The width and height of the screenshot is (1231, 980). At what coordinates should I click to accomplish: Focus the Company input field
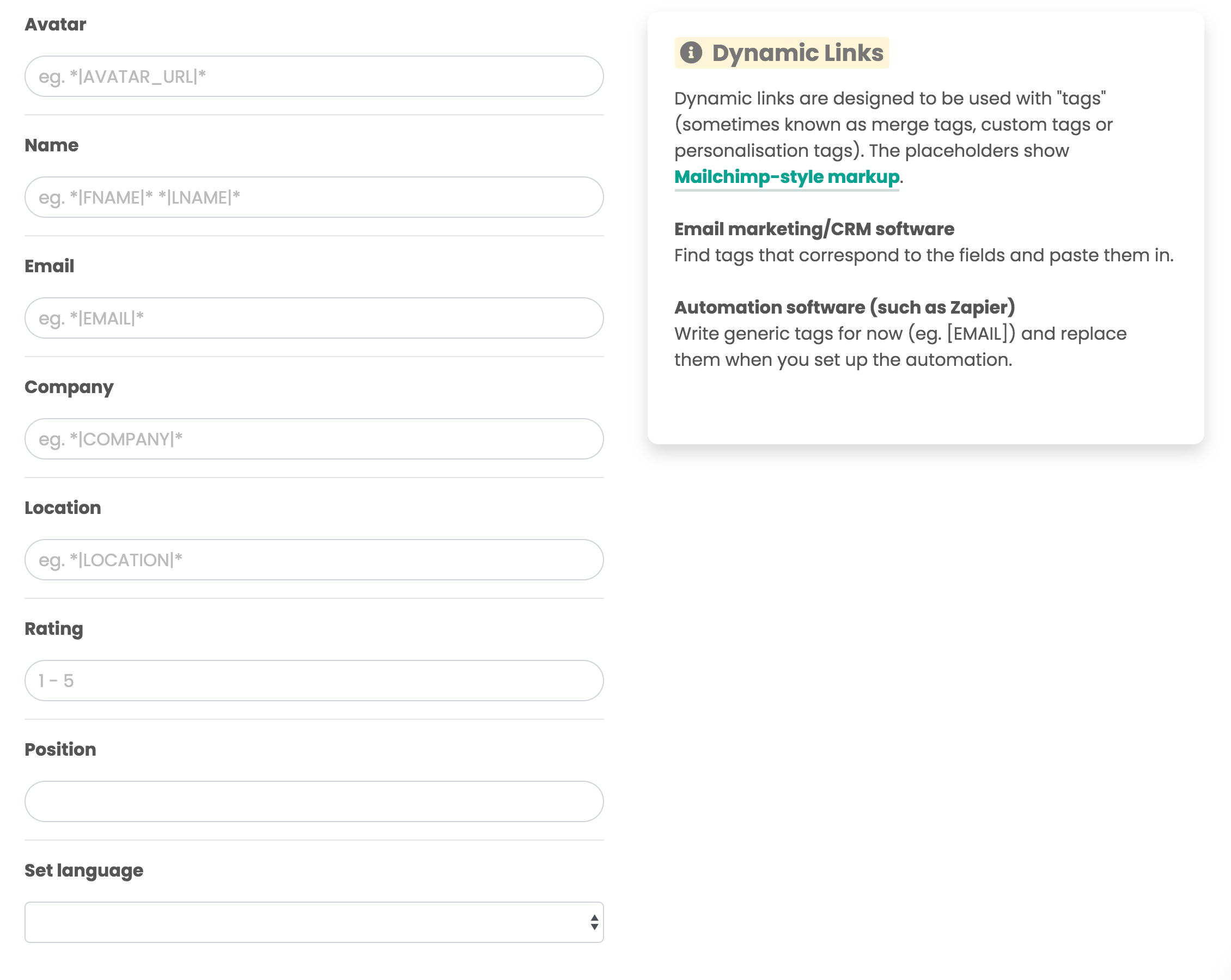[x=314, y=439]
